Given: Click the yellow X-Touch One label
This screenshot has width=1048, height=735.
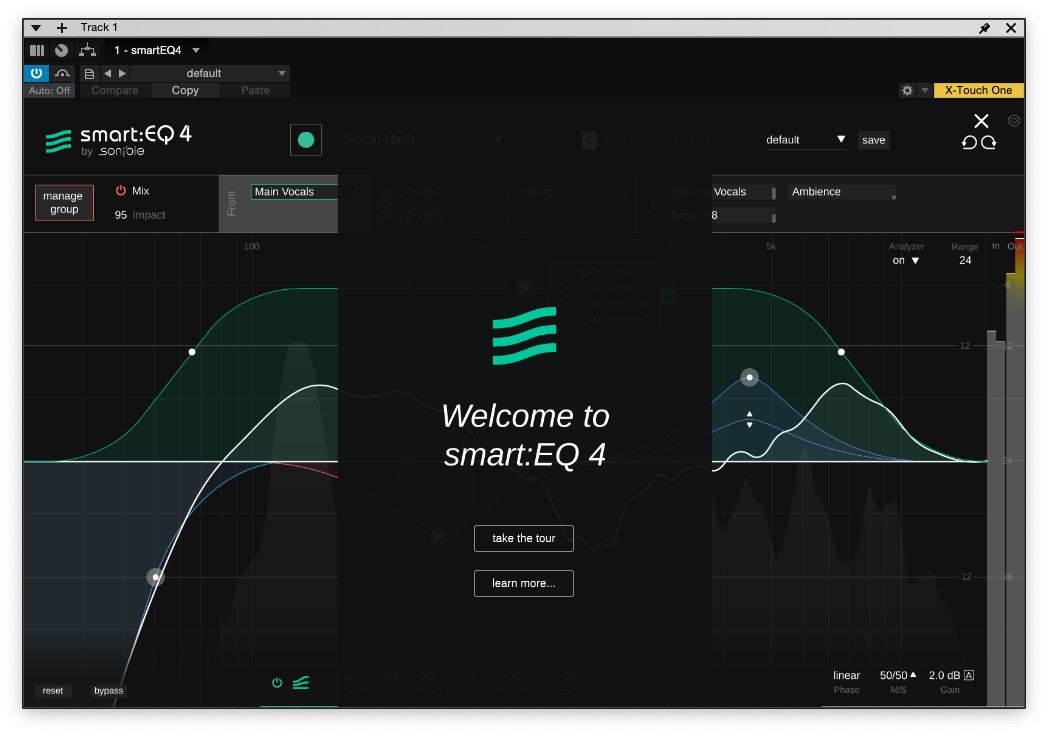Looking at the screenshot, I should point(978,90).
